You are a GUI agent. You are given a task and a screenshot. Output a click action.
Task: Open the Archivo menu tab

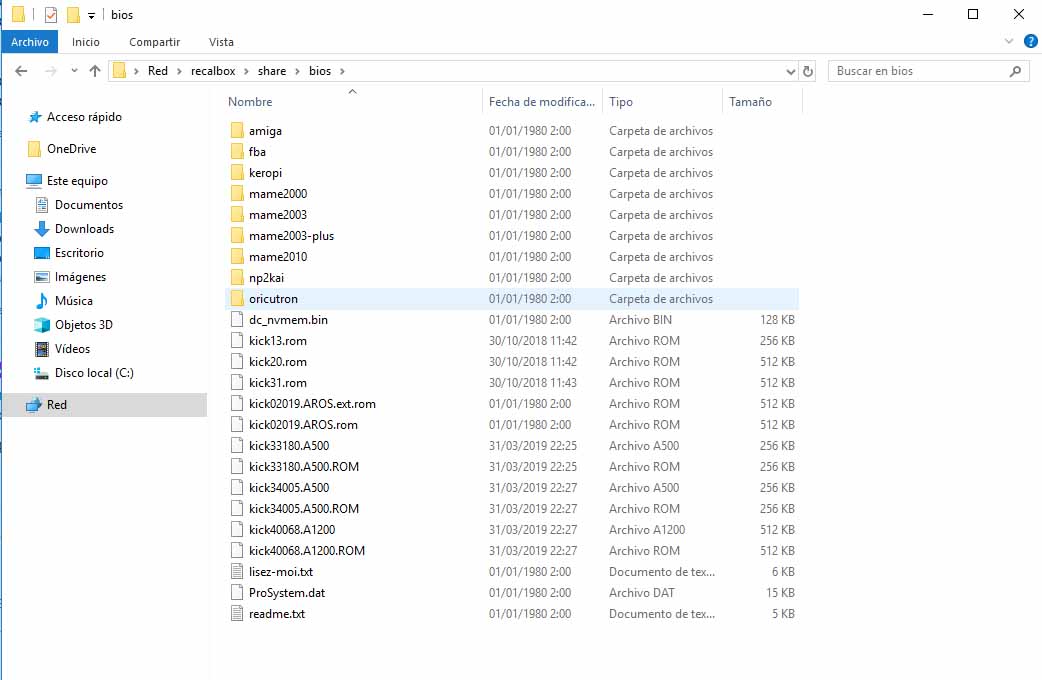[x=30, y=42]
